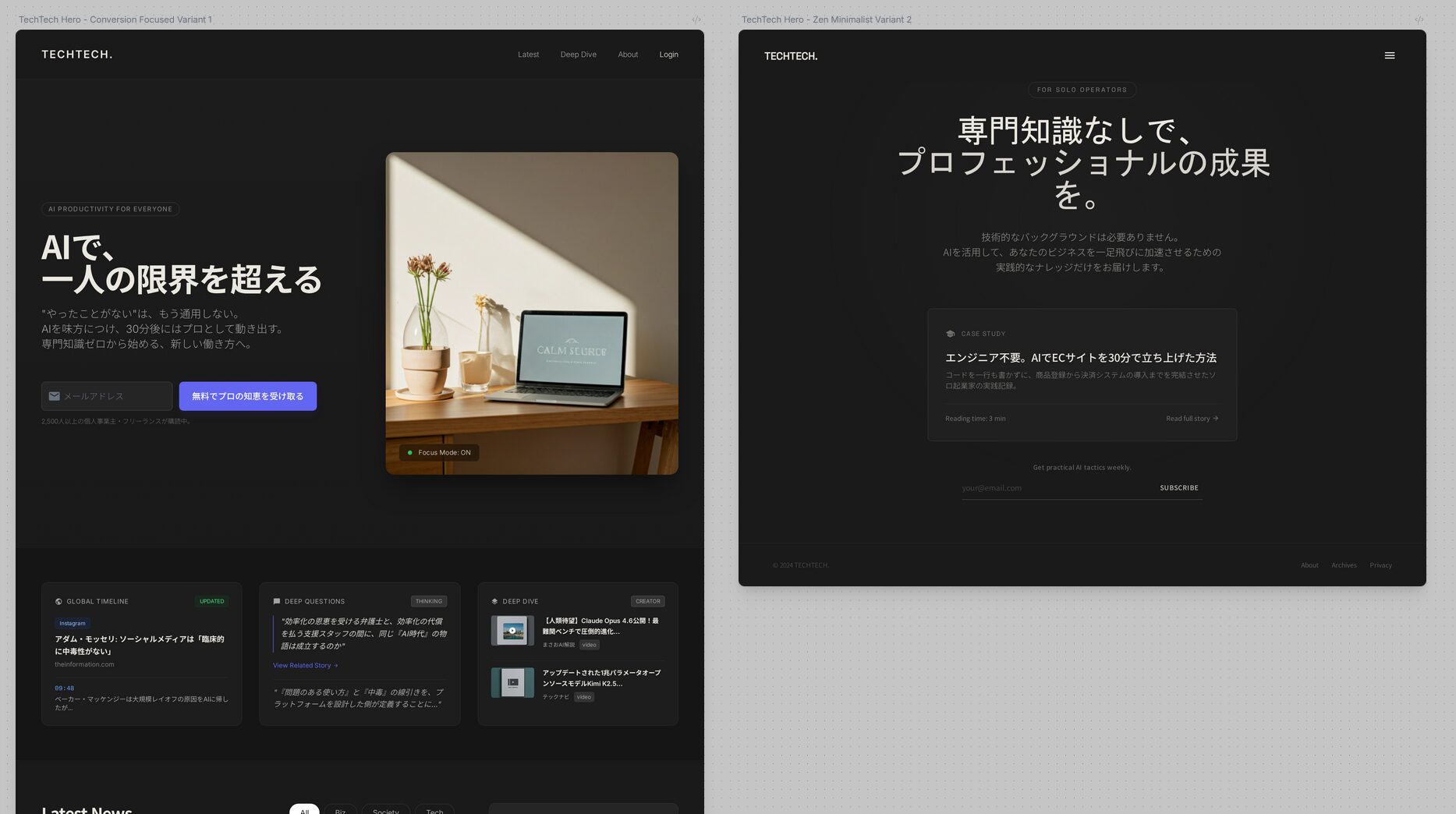Viewport: 1456px width, 814px height.
Task: Click the globe icon of Global Timeline
Action: coord(58,601)
